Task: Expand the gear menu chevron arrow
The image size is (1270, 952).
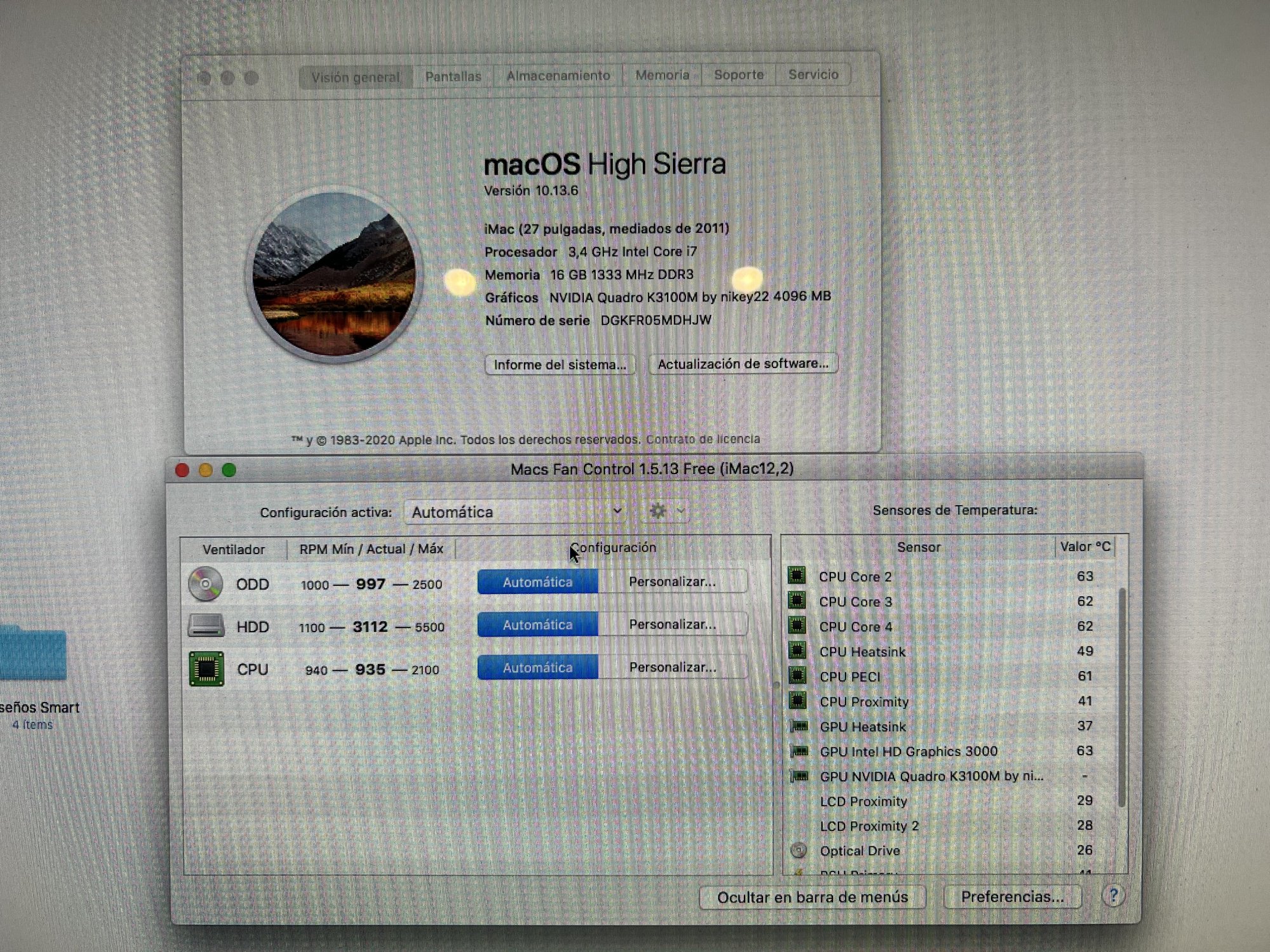Action: tap(681, 511)
